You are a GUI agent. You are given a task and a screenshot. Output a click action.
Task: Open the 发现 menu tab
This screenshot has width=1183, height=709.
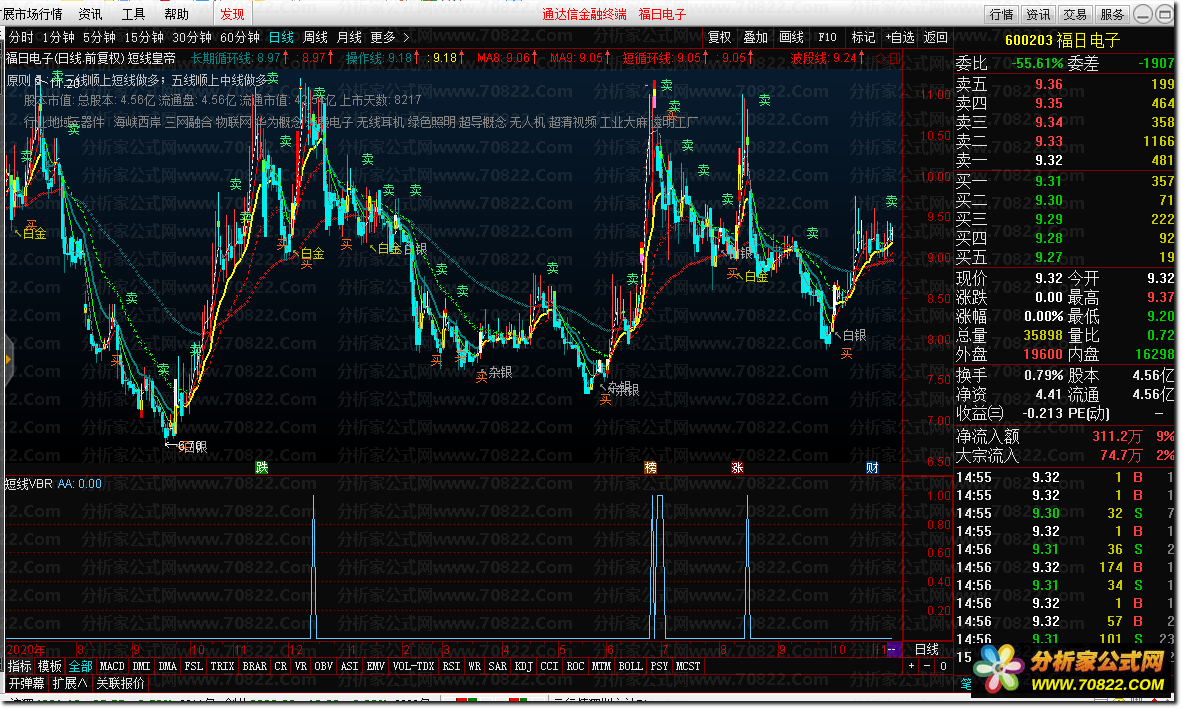[232, 14]
